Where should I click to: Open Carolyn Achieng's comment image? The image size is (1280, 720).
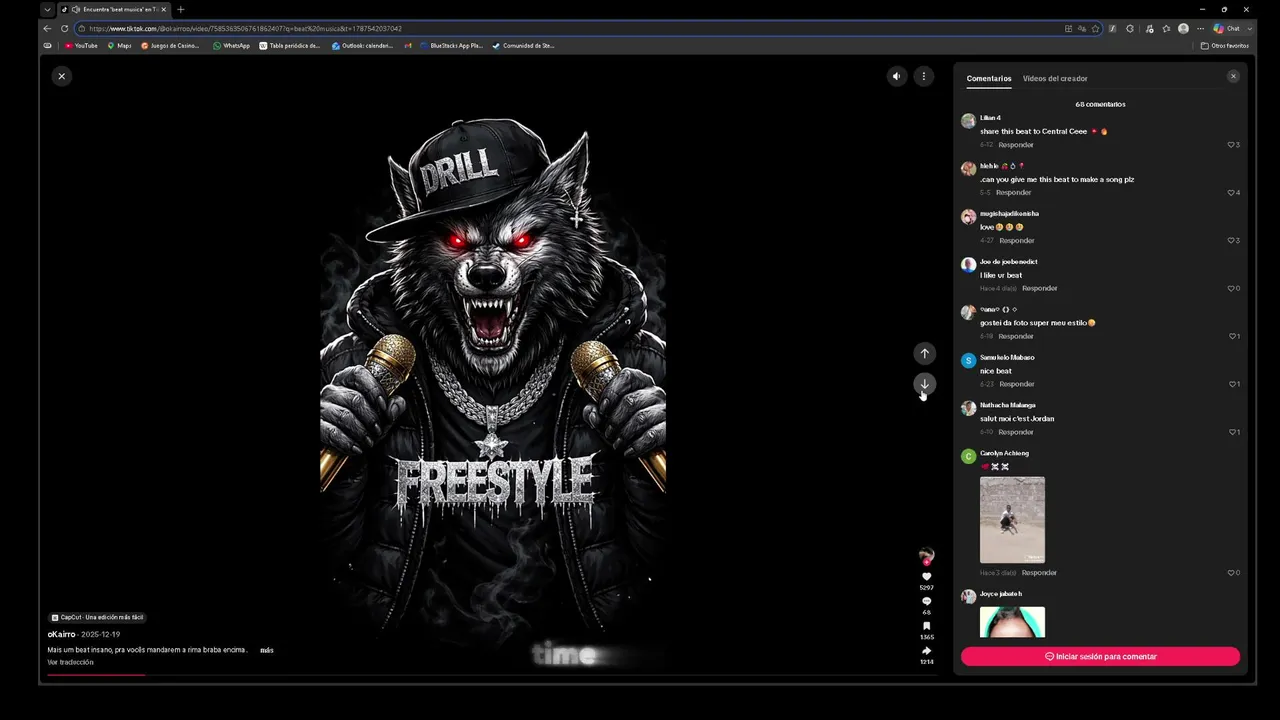pos(1012,519)
